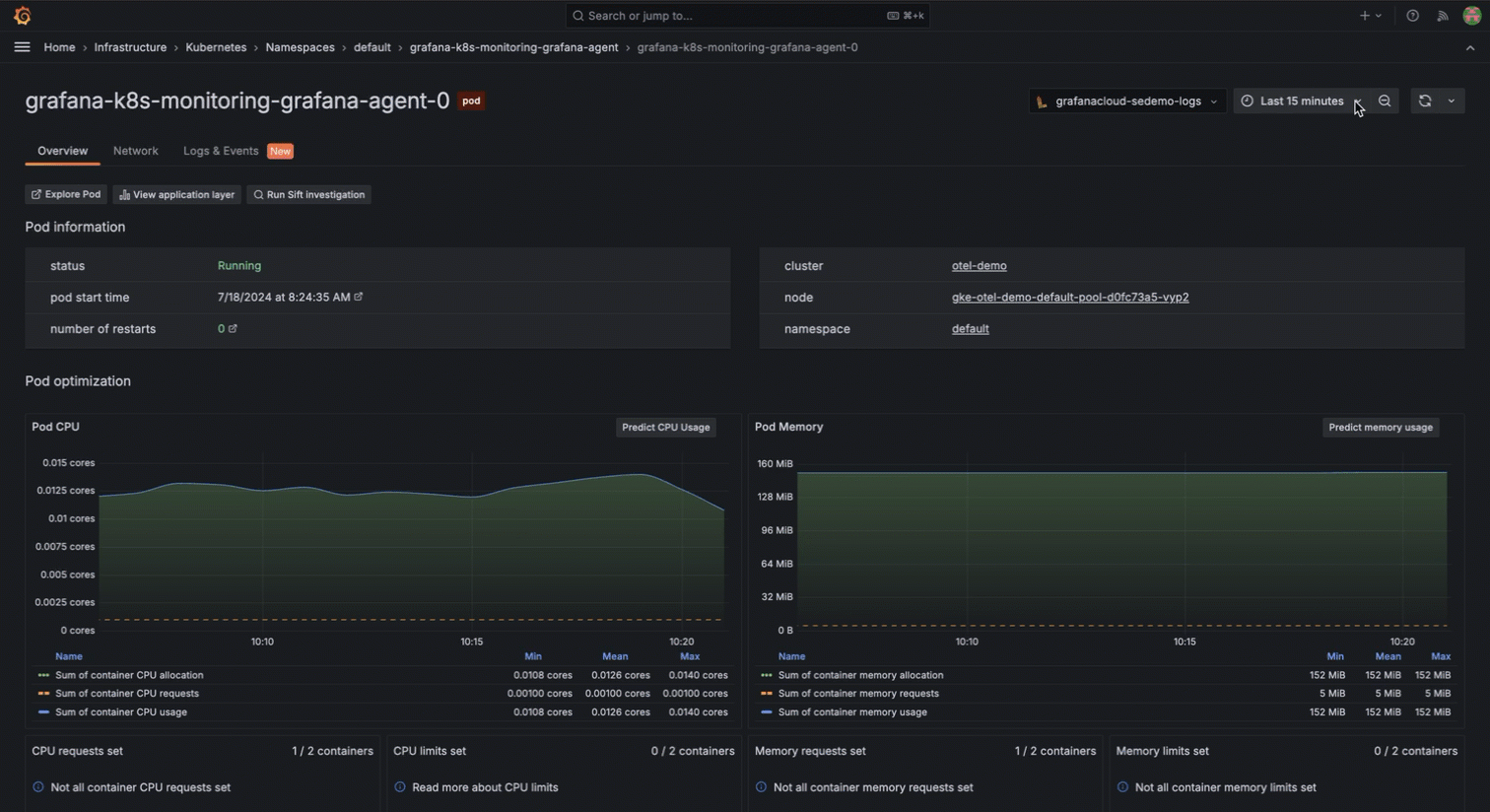Click the CPU requests set 1 / 2 containers value
1490x812 pixels.
[x=332, y=751]
